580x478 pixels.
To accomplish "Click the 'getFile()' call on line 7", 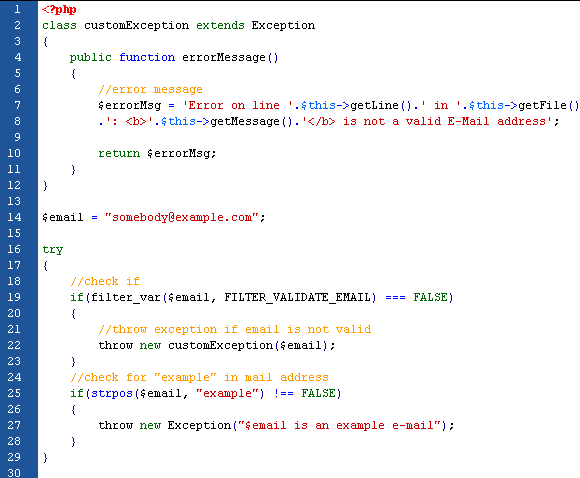I will coord(549,105).
